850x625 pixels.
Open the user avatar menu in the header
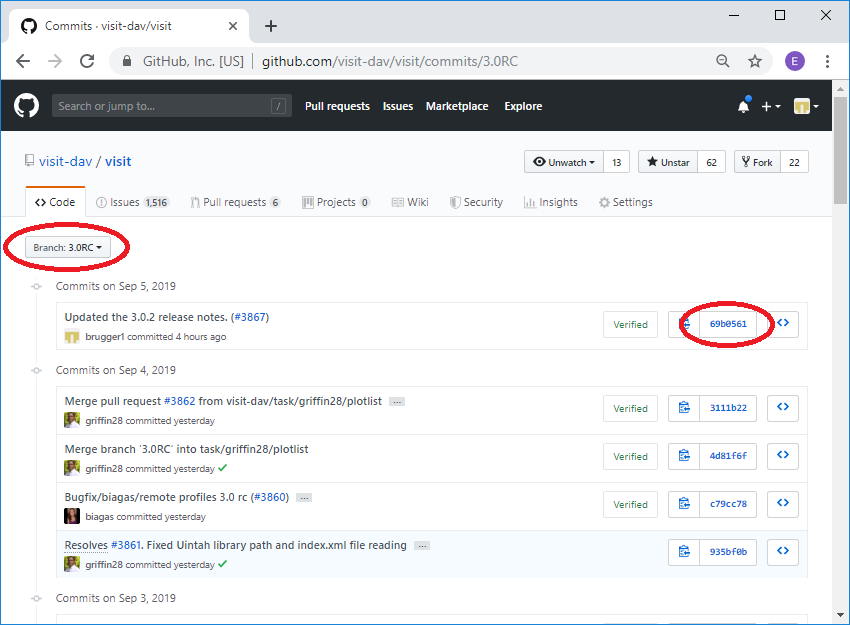(x=806, y=106)
